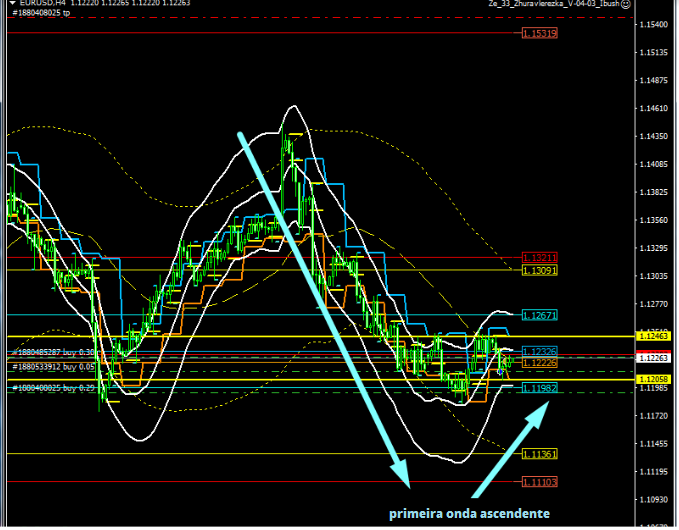Click the 1.11361 yellow level label
The image size is (679, 530).
[x=539, y=454]
